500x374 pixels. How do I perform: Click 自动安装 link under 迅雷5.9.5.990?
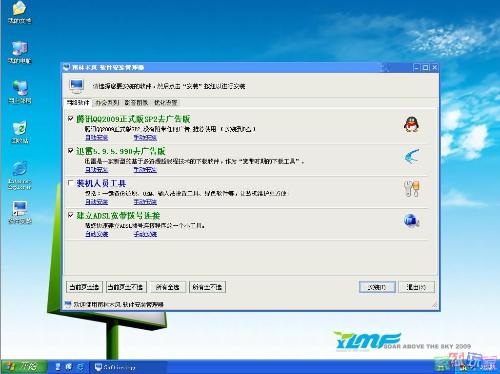click(97, 170)
